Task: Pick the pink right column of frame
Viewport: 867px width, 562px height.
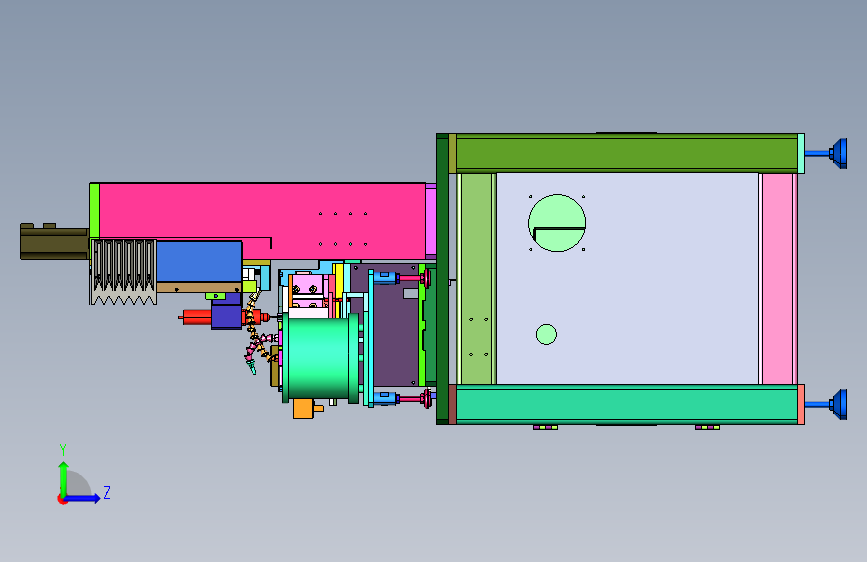Action: [x=777, y=279]
